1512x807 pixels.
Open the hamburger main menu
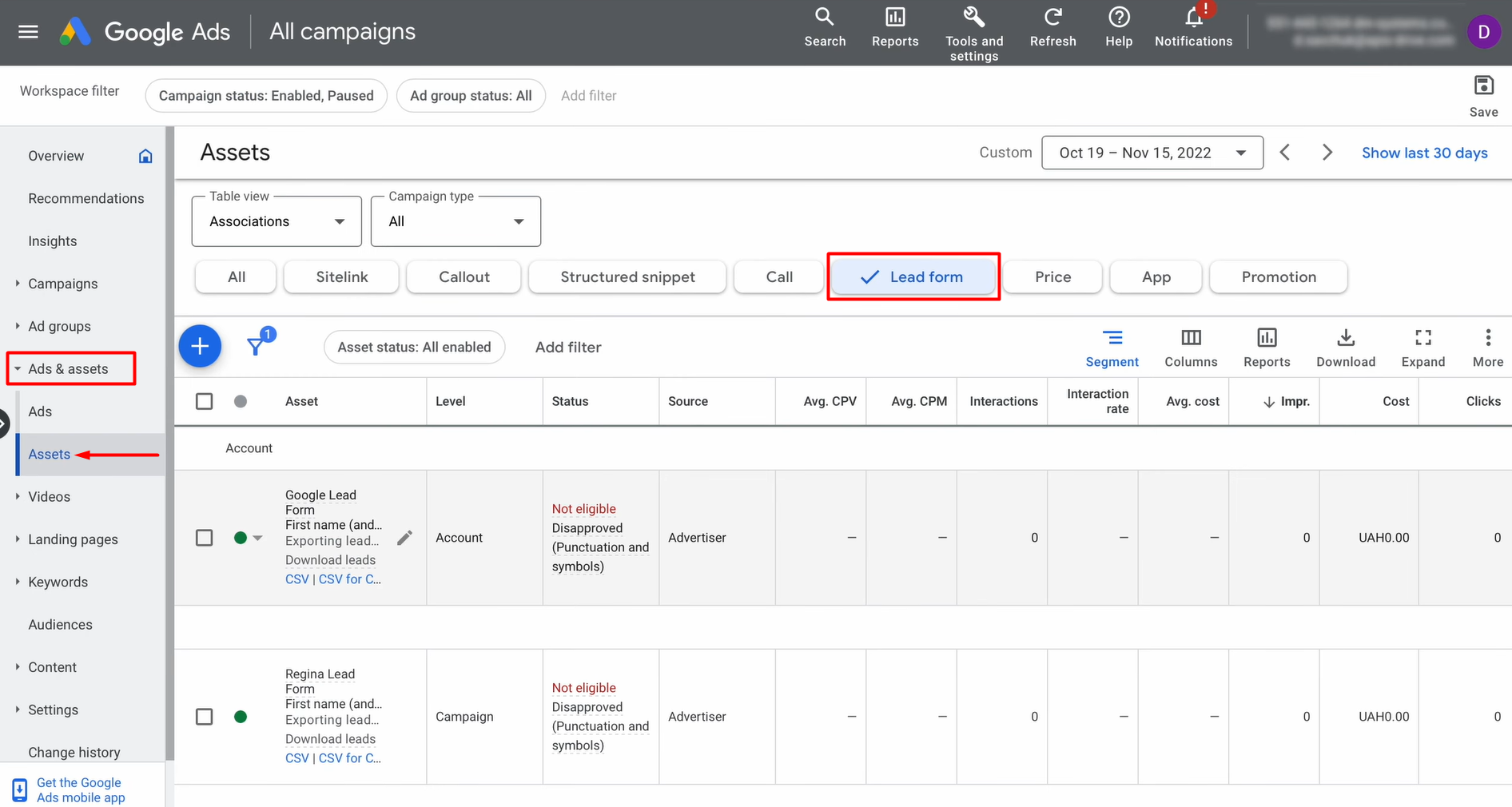[x=28, y=32]
